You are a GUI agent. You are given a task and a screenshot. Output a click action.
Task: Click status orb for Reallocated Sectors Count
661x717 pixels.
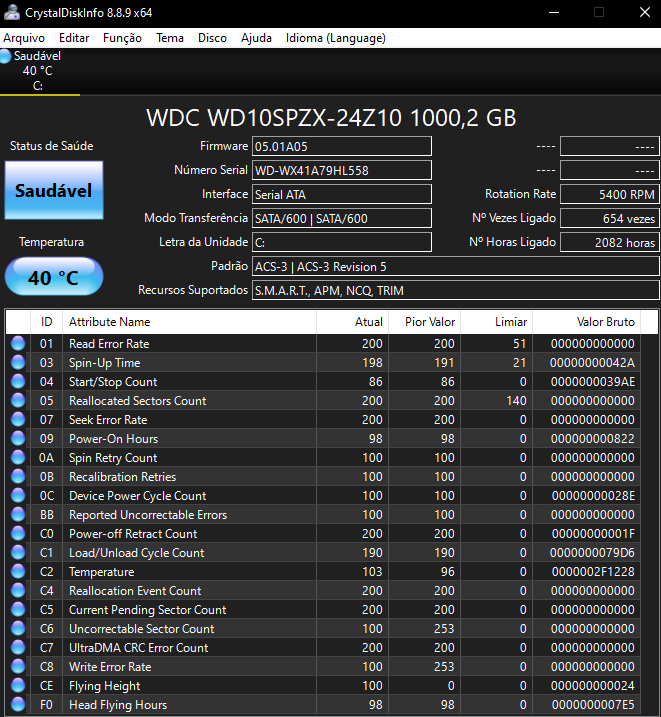pyautogui.click(x=18, y=401)
